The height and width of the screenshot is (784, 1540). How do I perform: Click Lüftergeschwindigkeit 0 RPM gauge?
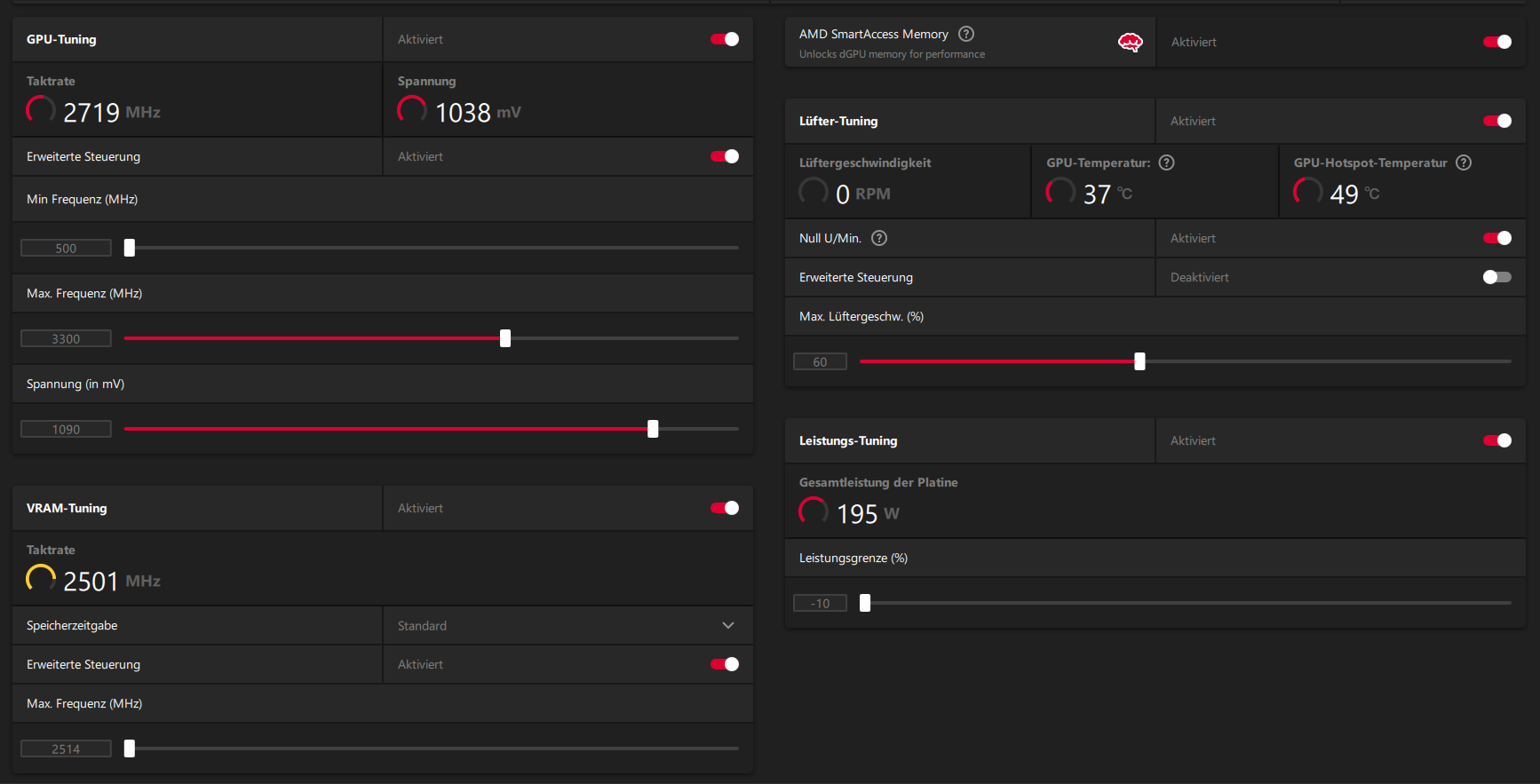(x=814, y=192)
